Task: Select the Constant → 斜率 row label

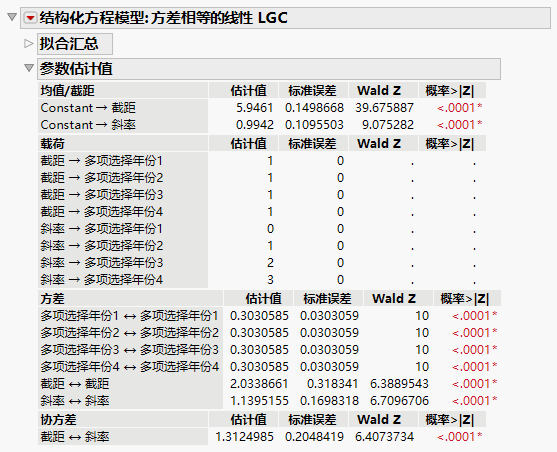Action: [88, 125]
